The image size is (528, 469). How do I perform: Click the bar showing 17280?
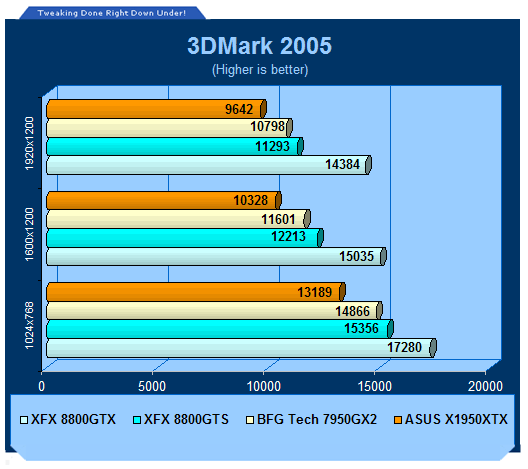coord(241,348)
